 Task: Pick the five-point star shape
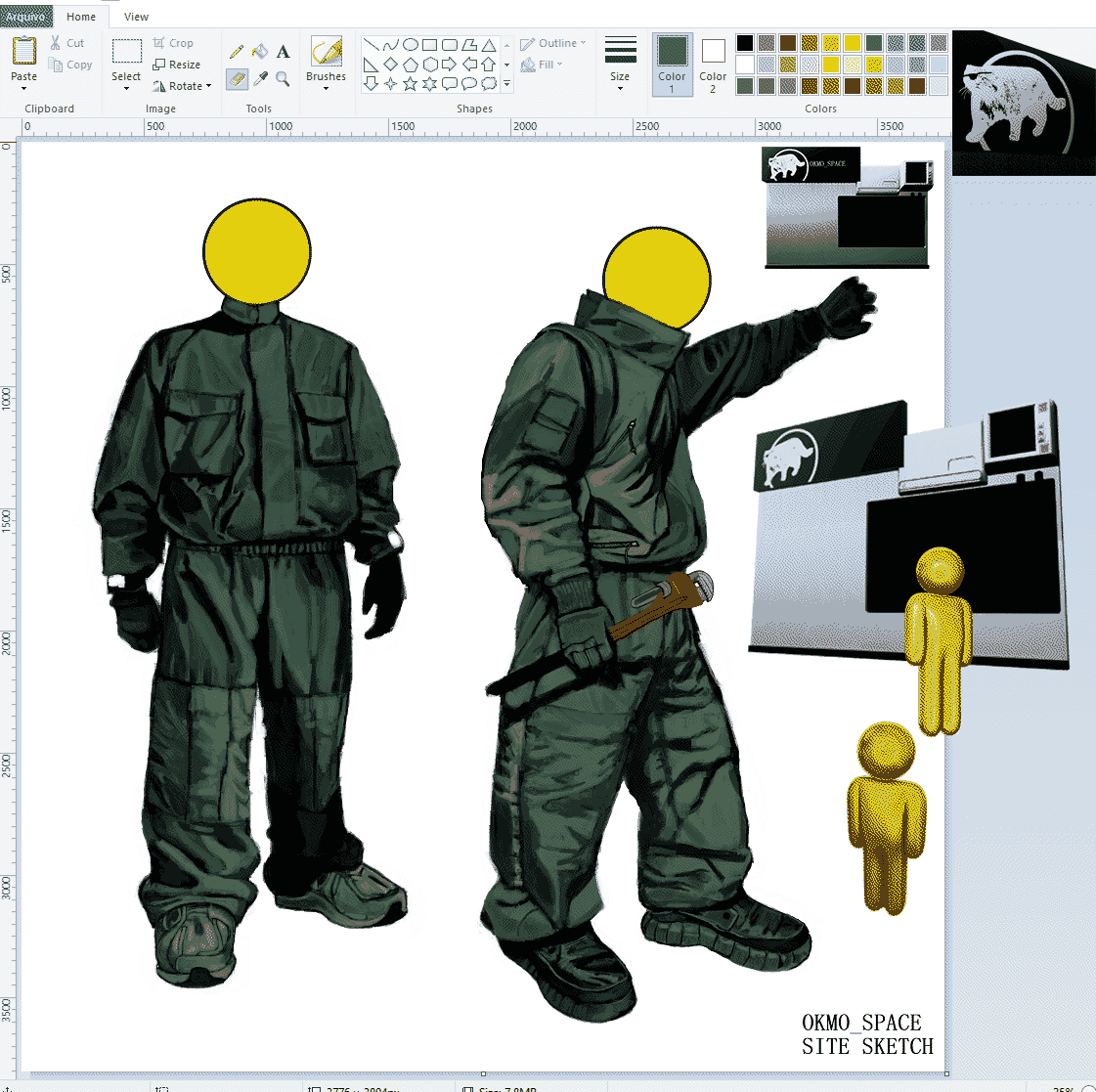click(410, 84)
